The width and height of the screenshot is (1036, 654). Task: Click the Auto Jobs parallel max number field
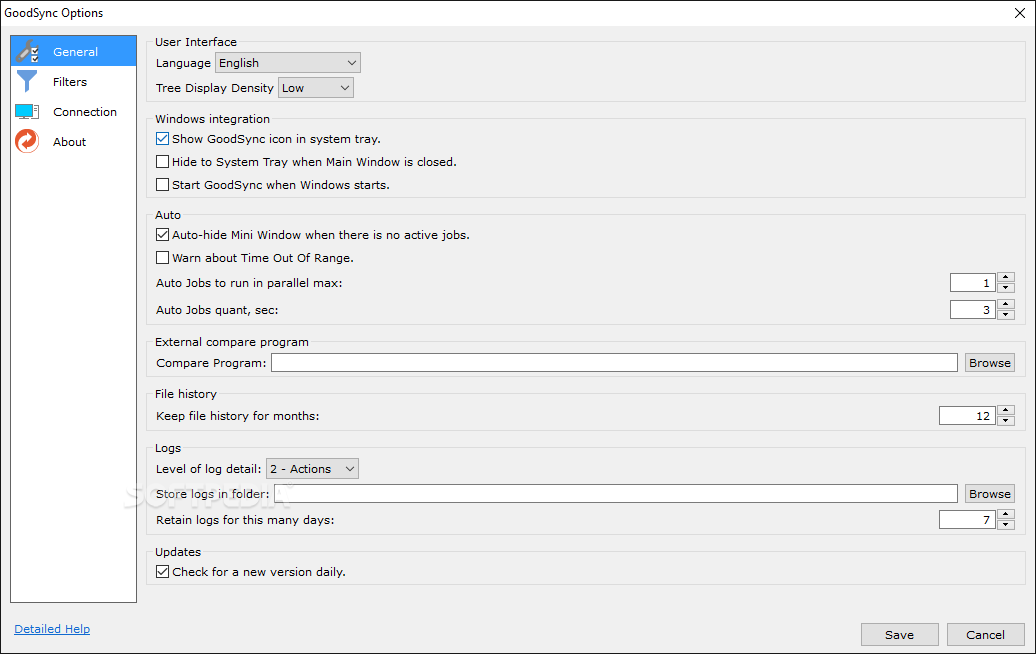(x=973, y=283)
